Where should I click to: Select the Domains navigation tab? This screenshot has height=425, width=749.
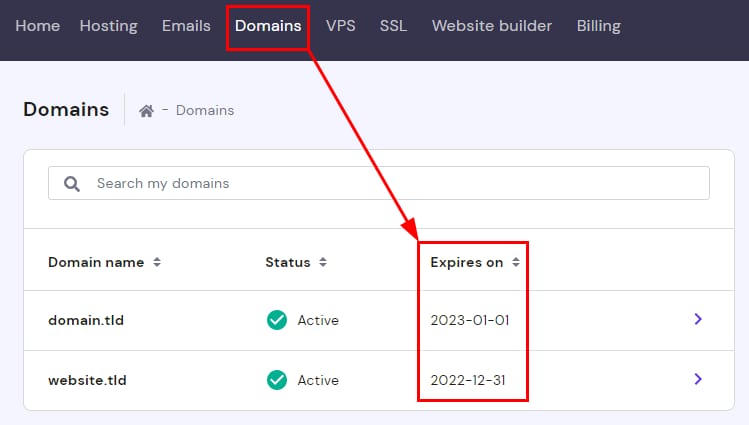[268, 26]
